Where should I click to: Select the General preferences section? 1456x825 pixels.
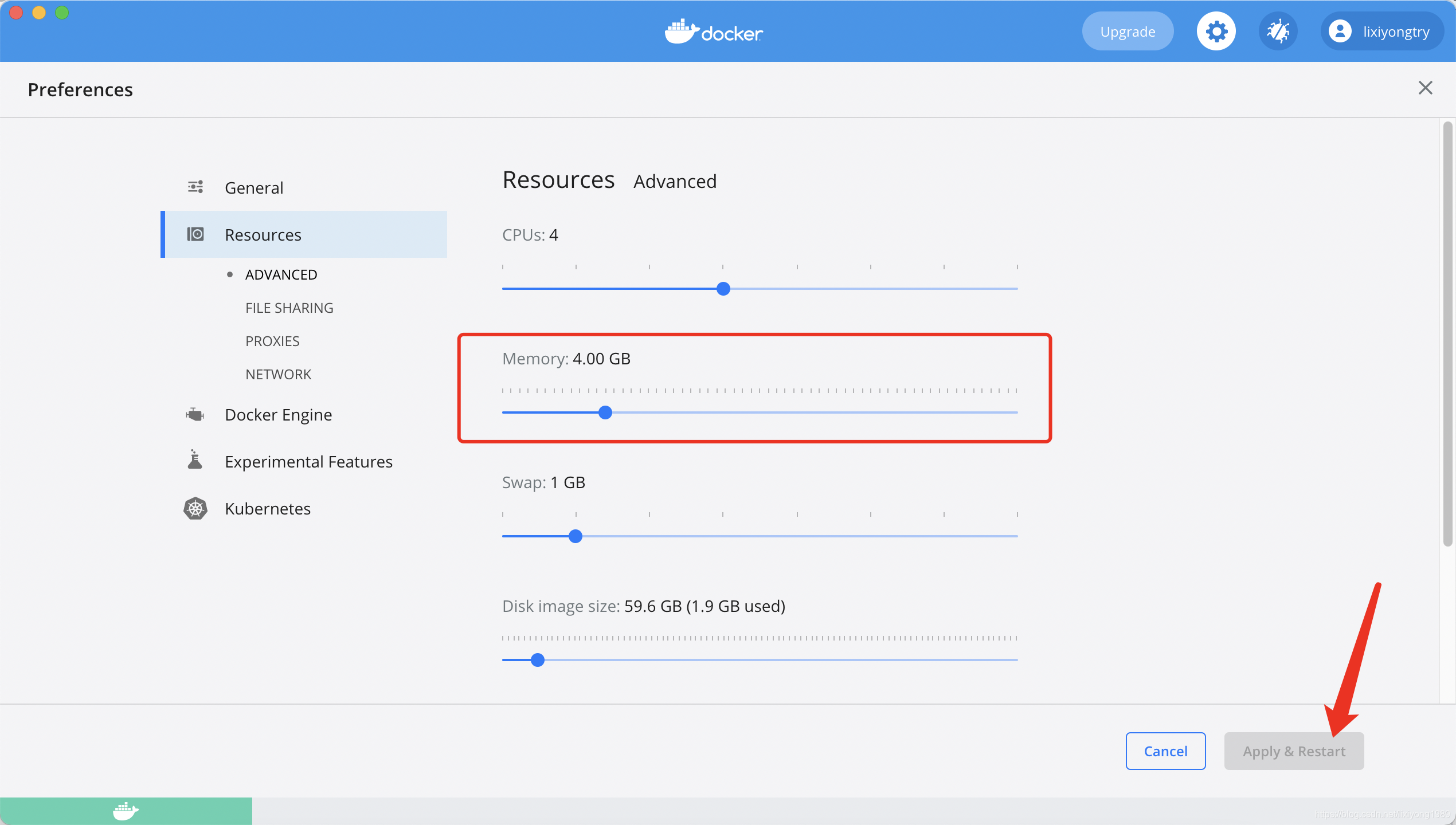pos(253,187)
